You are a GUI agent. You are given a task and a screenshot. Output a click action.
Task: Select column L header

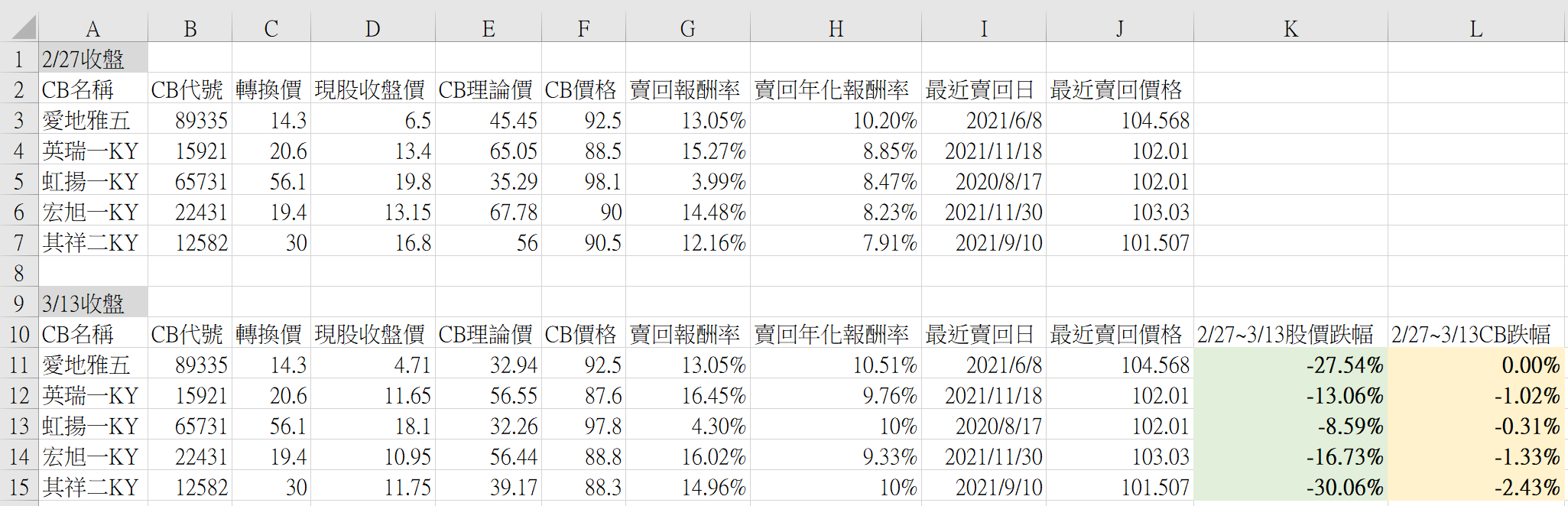pyautogui.click(x=1476, y=28)
